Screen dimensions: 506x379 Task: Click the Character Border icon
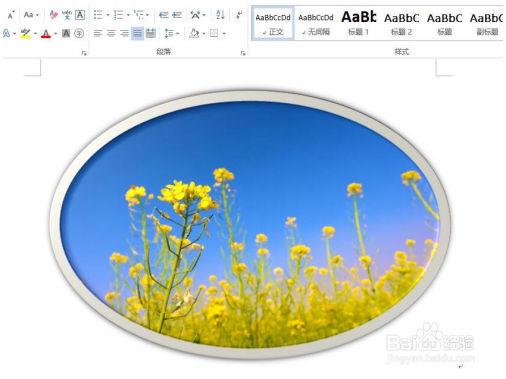tap(80, 15)
